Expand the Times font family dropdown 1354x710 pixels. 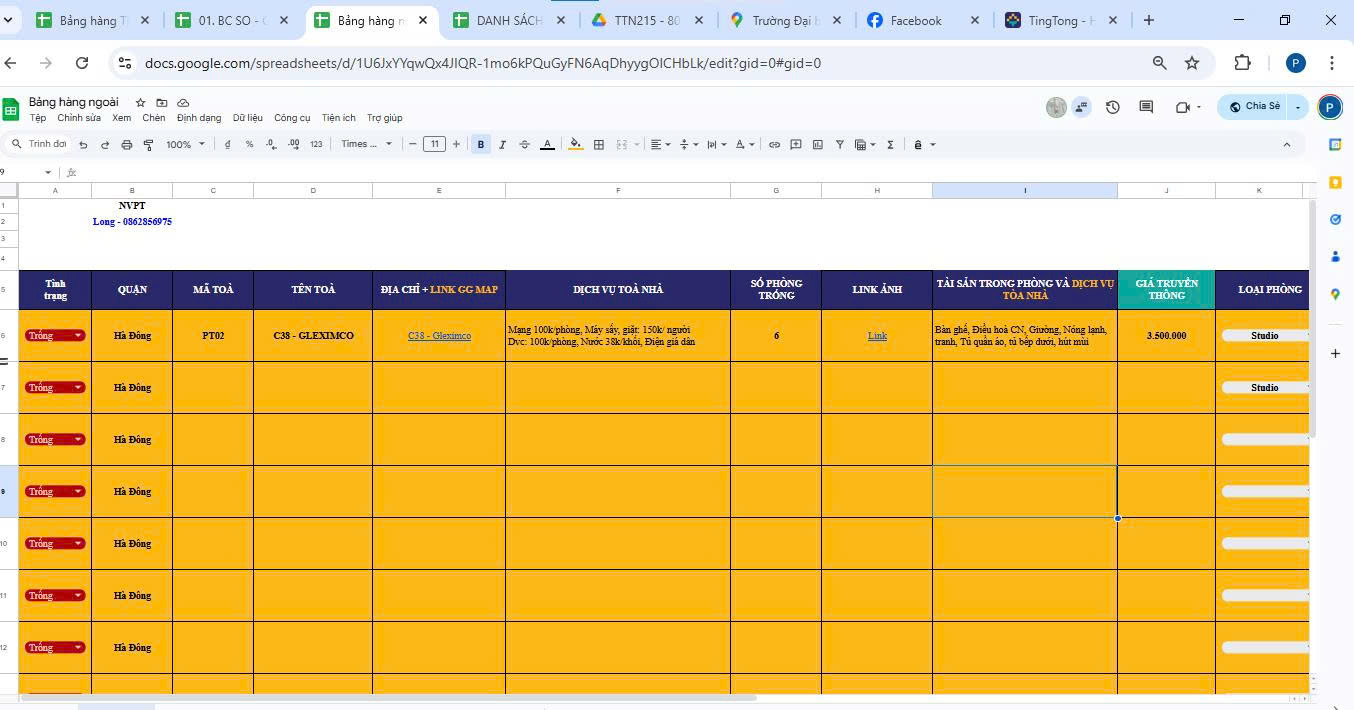366,145
